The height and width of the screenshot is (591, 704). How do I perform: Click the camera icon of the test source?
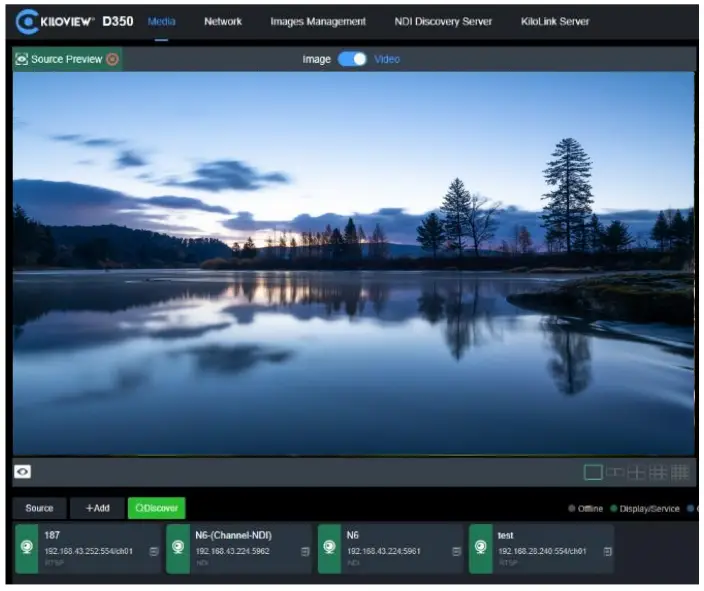click(x=481, y=549)
